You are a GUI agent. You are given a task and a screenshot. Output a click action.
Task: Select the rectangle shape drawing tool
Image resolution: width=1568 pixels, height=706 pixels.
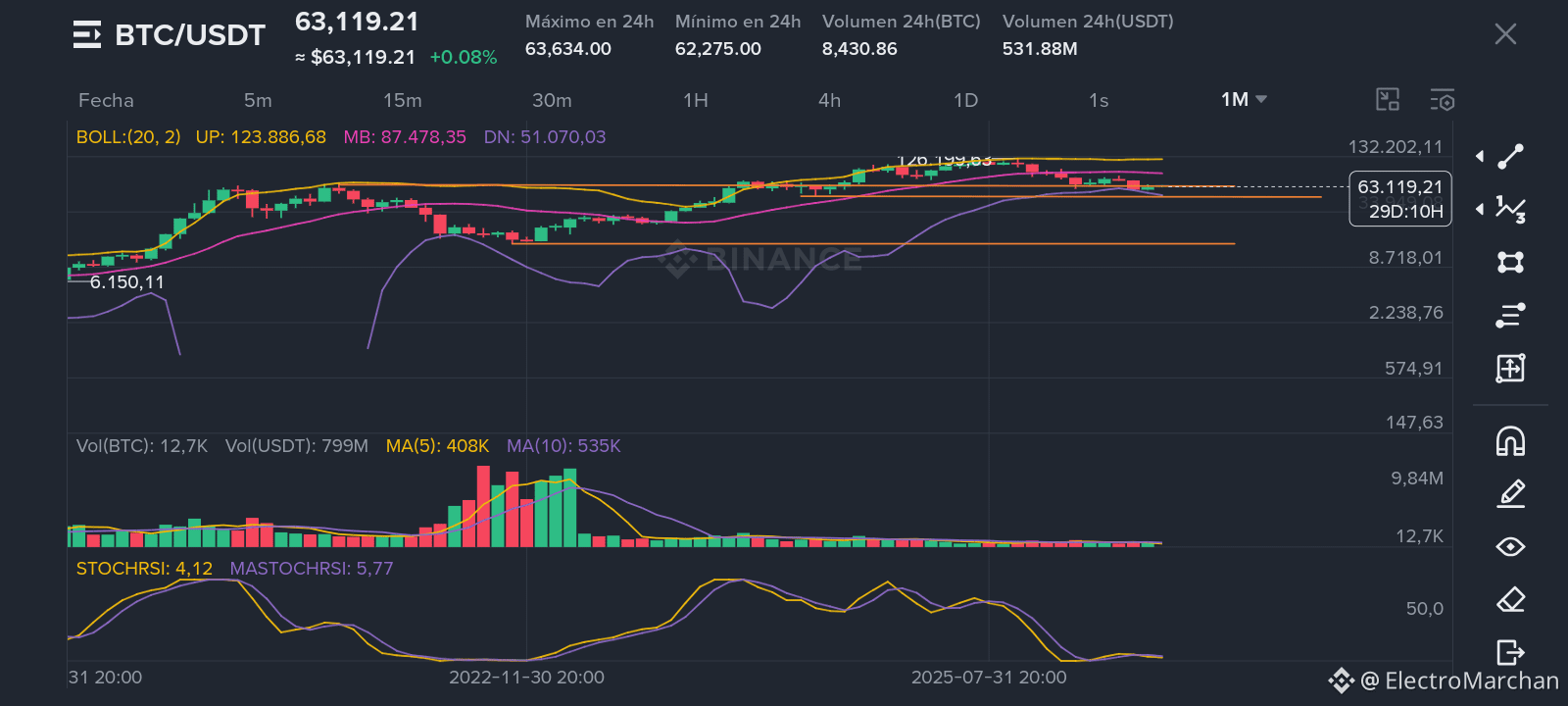coord(1510,262)
